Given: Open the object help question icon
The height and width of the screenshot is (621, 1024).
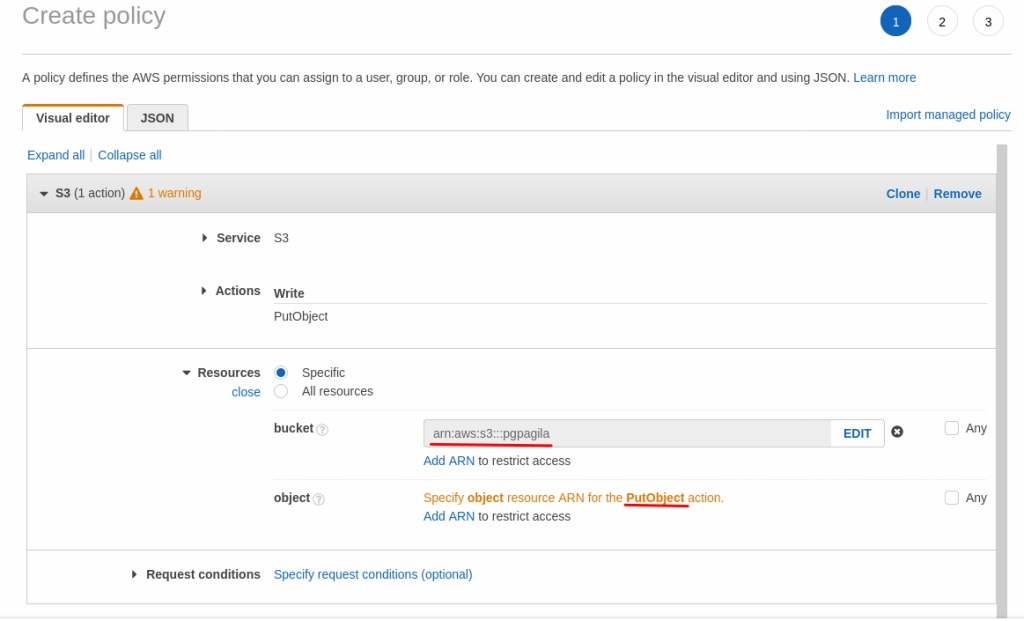Looking at the screenshot, I should pos(318,498).
